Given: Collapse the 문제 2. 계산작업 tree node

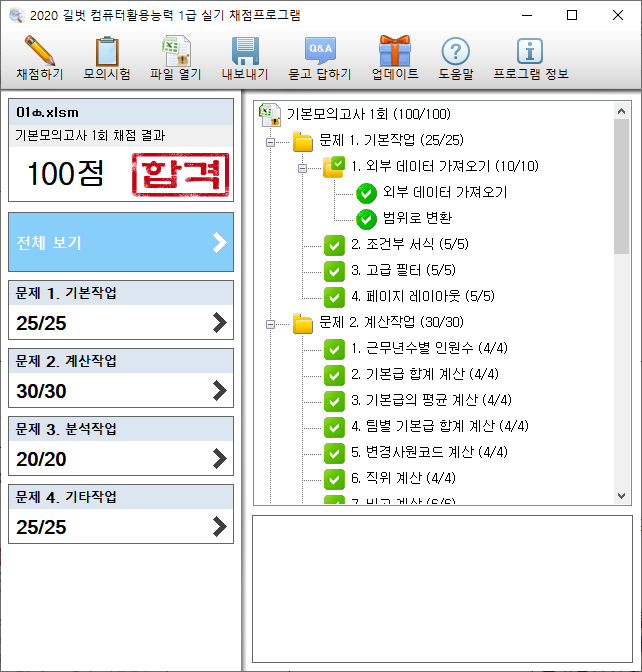Looking at the screenshot, I should 270,323.
